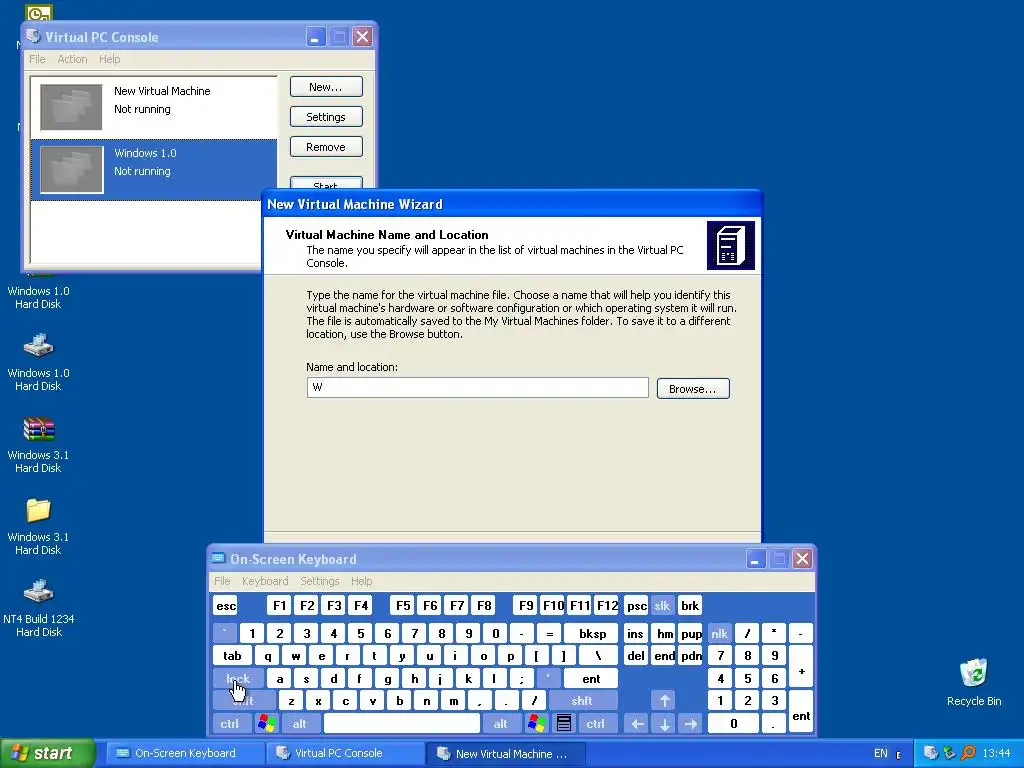Toggle the left shft key
The width and height of the screenshot is (1024, 768).
click(x=244, y=701)
